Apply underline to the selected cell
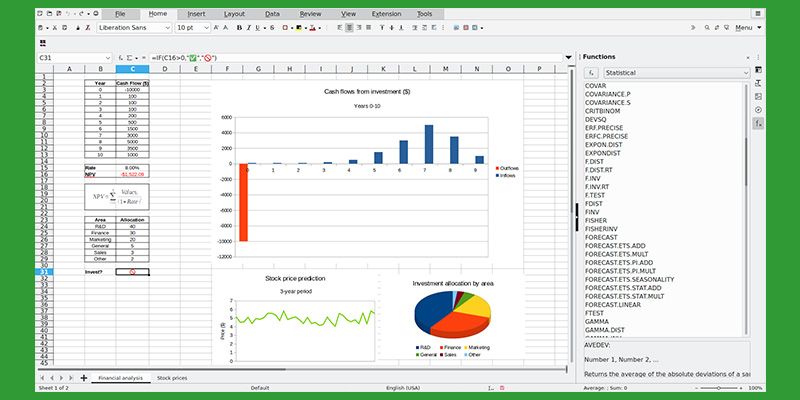The image size is (800, 400). [257, 28]
